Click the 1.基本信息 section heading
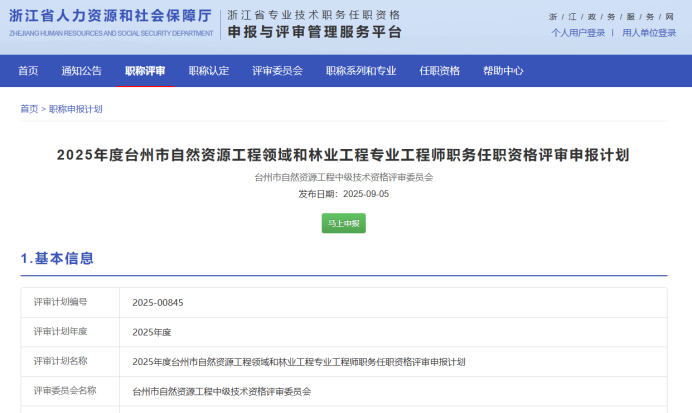The height and width of the screenshot is (413, 692). (x=57, y=258)
